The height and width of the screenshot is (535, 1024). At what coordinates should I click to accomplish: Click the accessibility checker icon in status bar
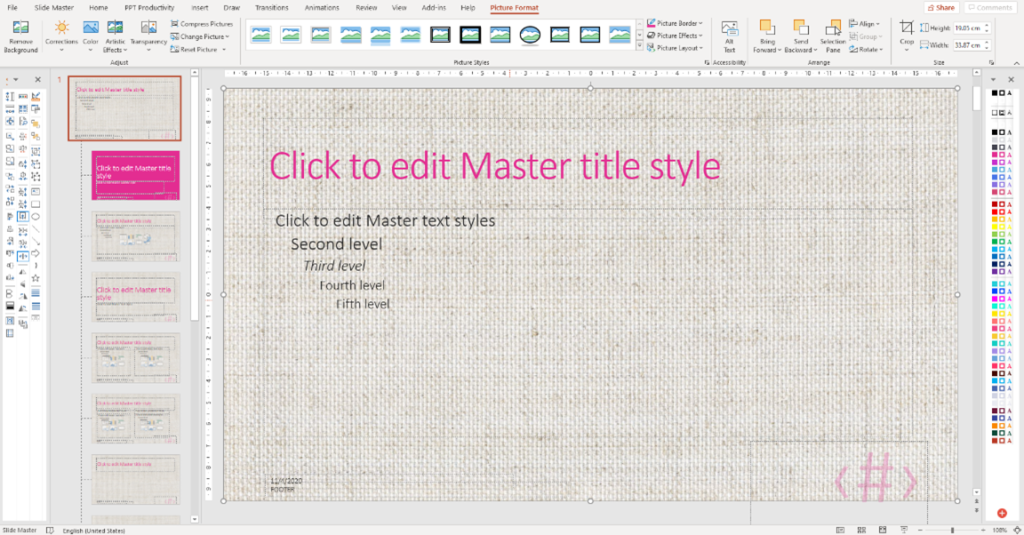(x=50, y=530)
